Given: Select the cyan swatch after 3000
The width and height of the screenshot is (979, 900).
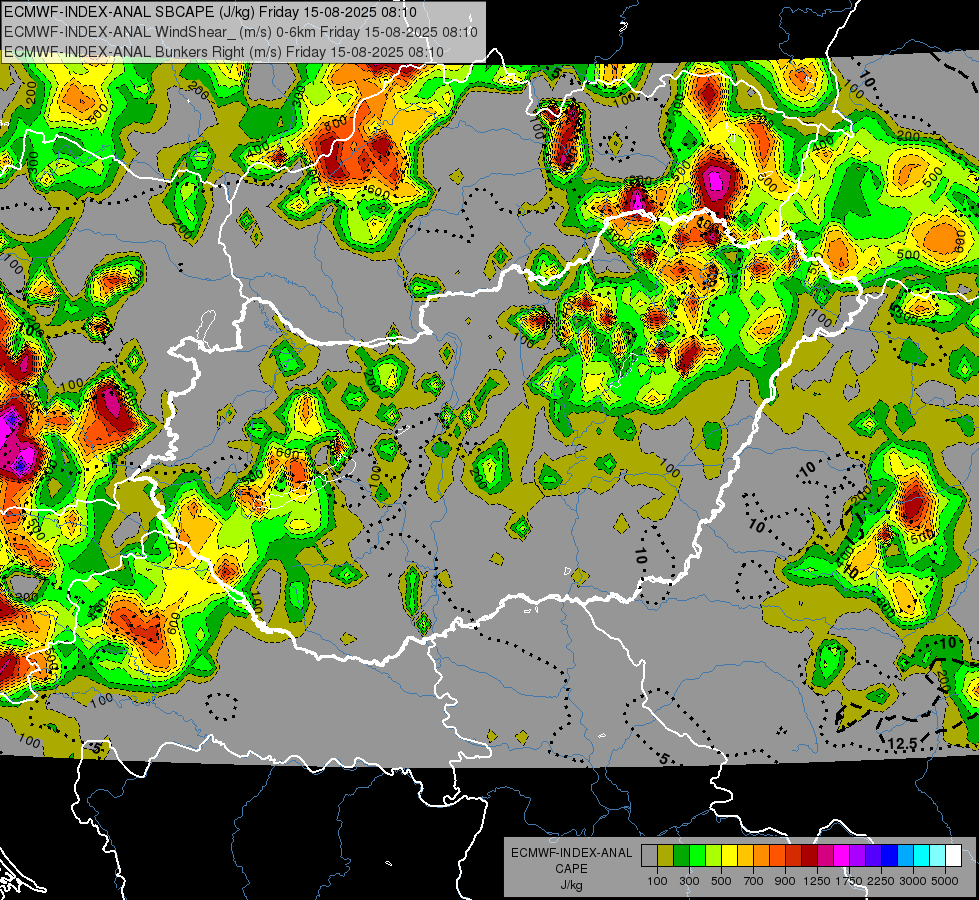Looking at the screenshot, I should 922,856.
